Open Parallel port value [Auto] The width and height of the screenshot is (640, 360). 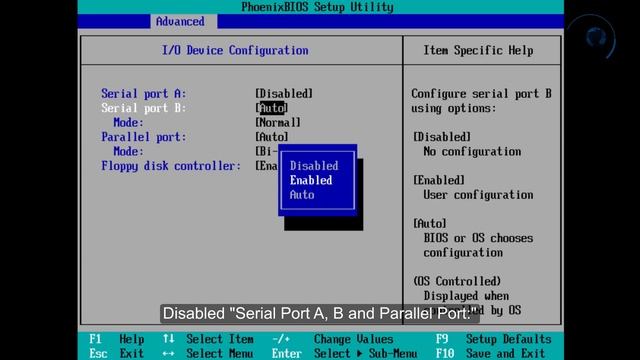click(x=272, y=137)
